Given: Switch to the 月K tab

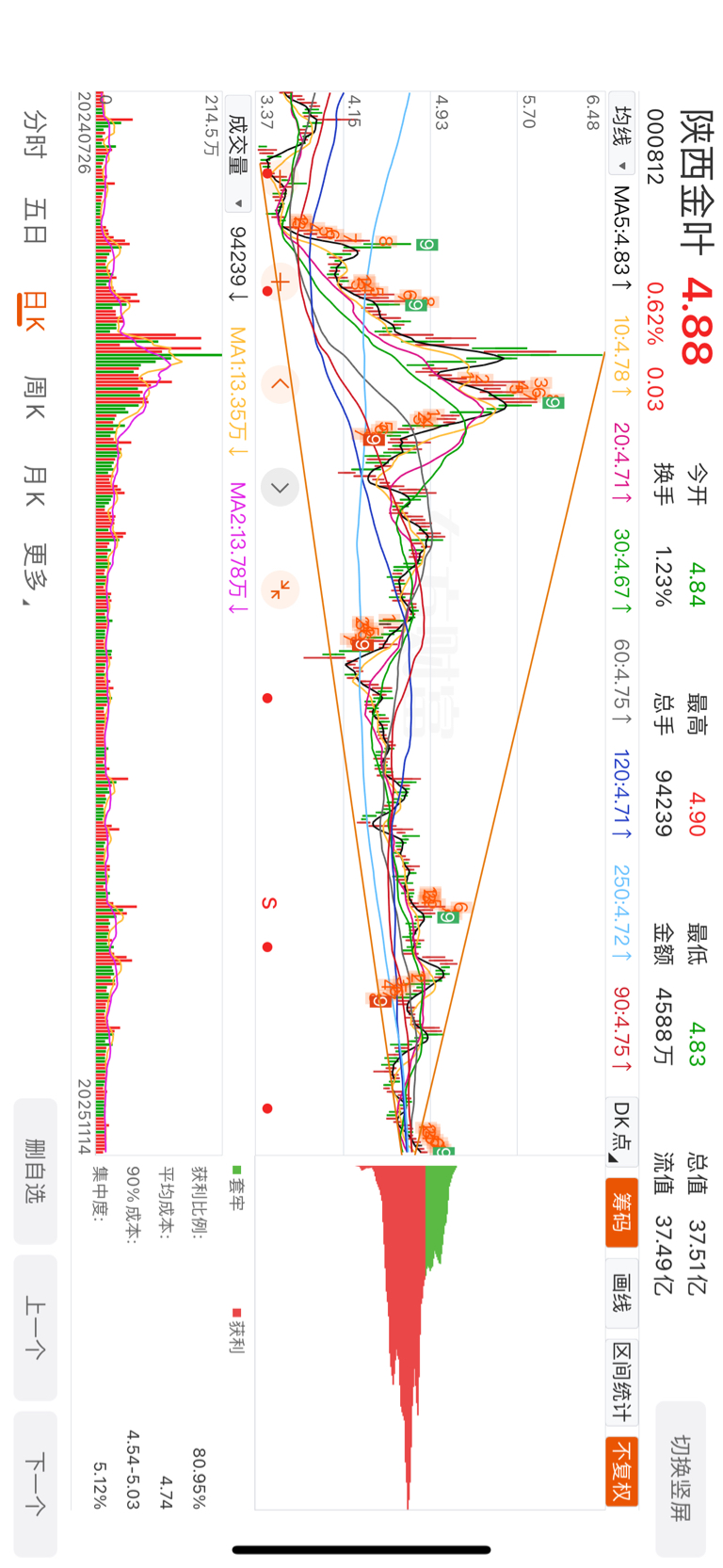Looking at the screenshot, I should tap(35, 485).
